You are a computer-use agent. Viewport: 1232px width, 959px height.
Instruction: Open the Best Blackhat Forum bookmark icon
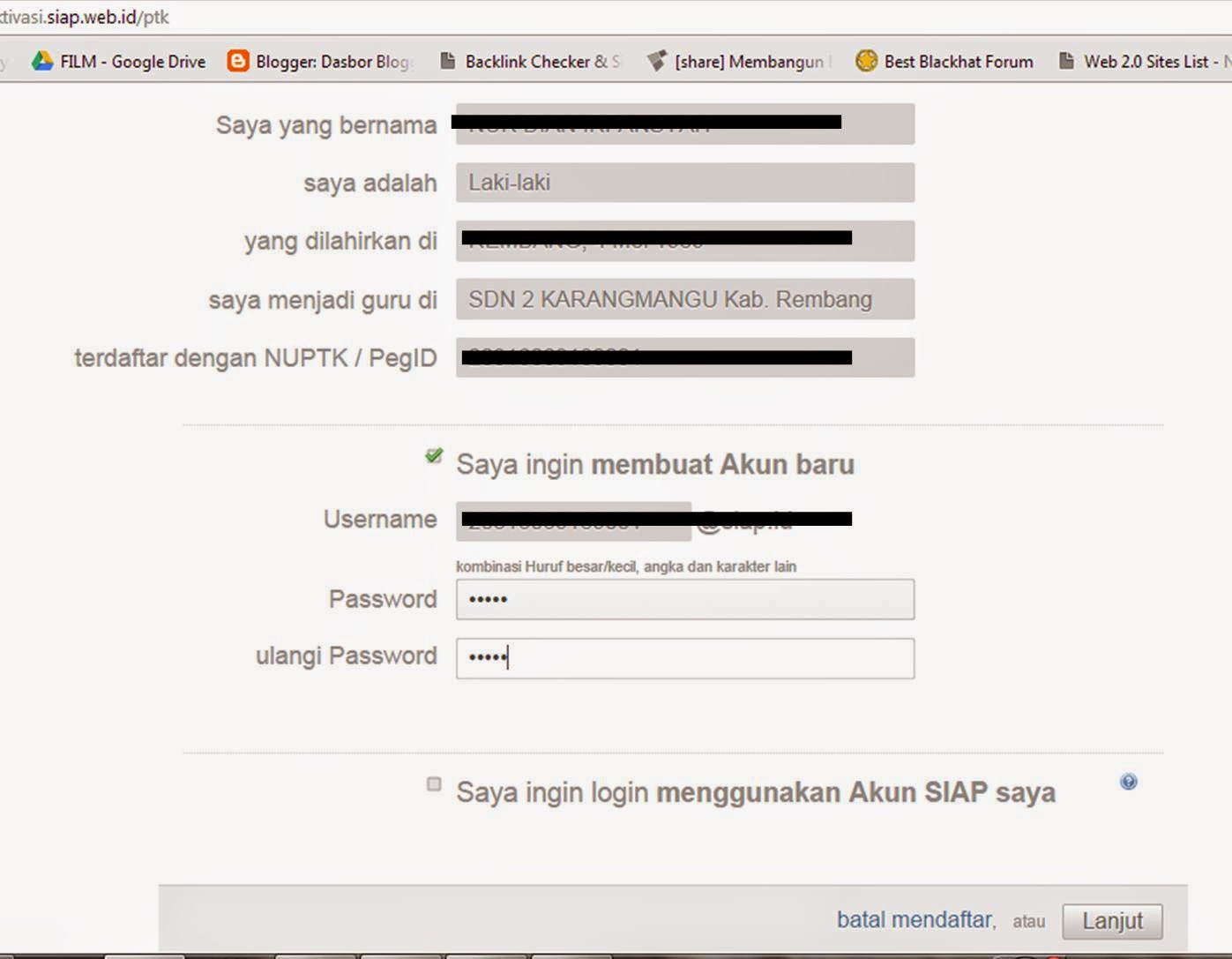[x=867, y=61]
